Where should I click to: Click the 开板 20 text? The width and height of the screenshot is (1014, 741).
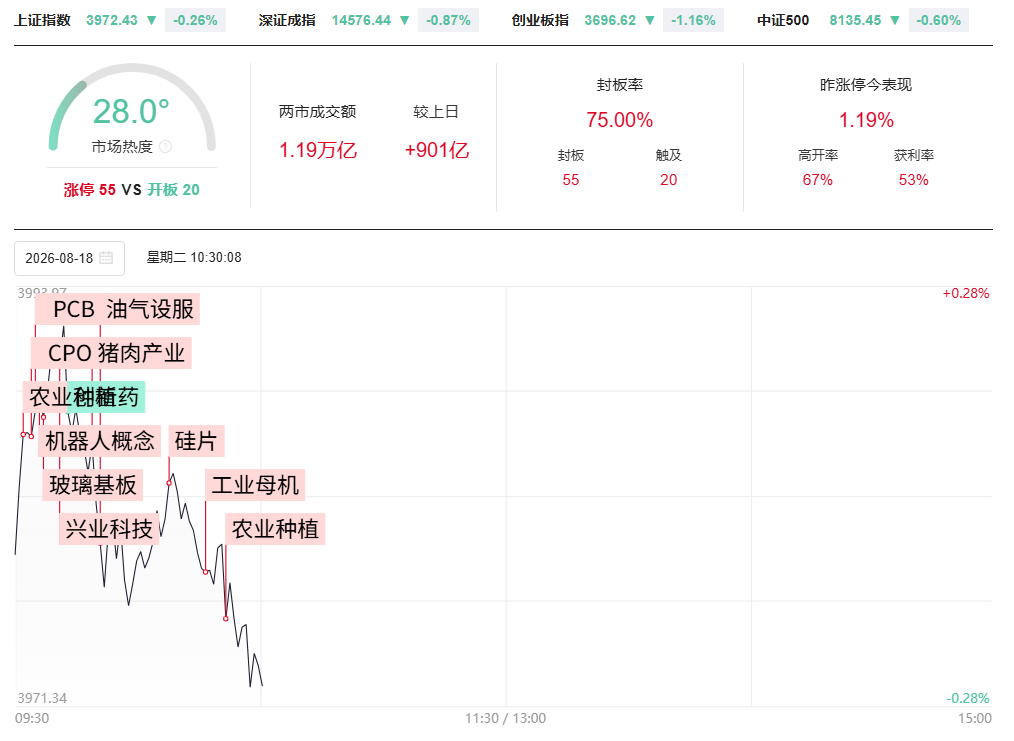tap(173, 189)
